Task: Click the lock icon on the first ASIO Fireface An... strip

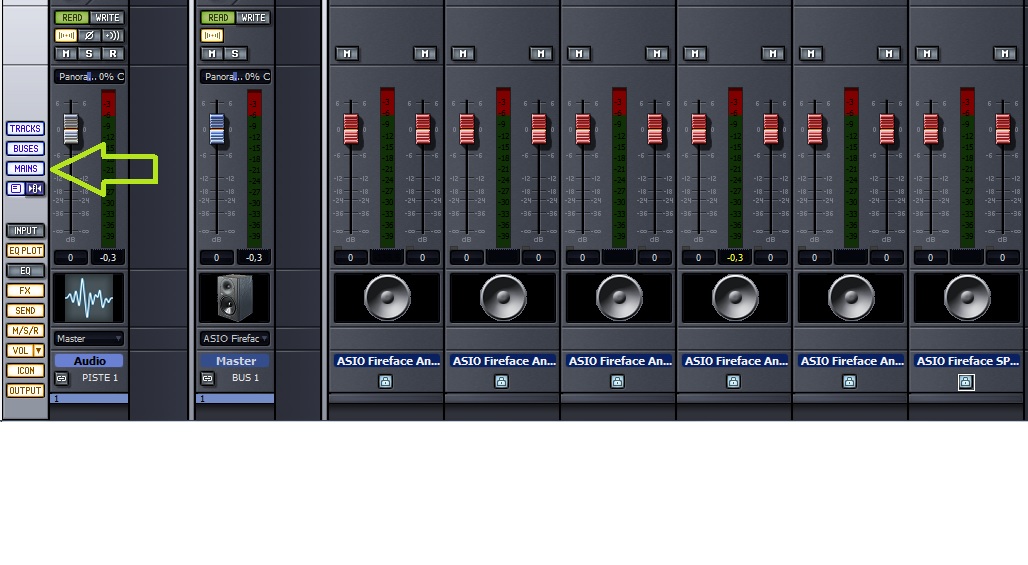Action: point(386,381)
